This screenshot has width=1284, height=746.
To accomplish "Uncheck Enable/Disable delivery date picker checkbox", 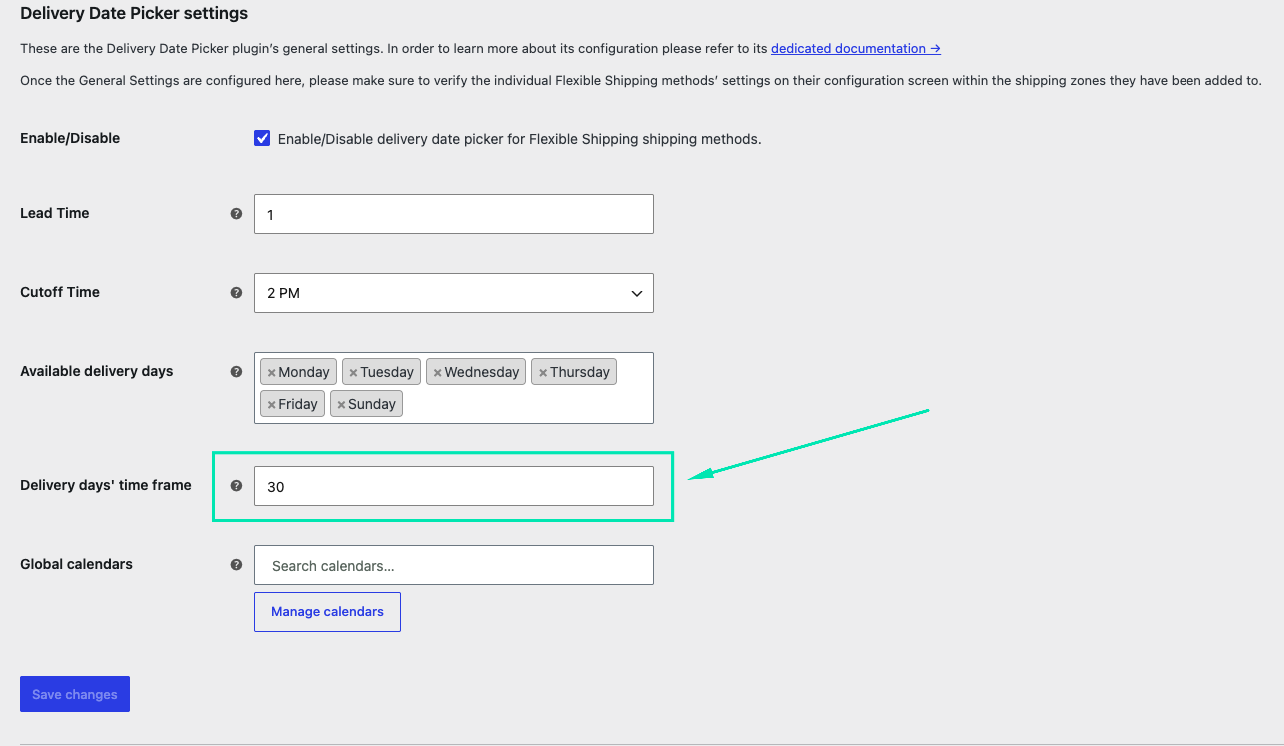I will (x=262, y=138).
